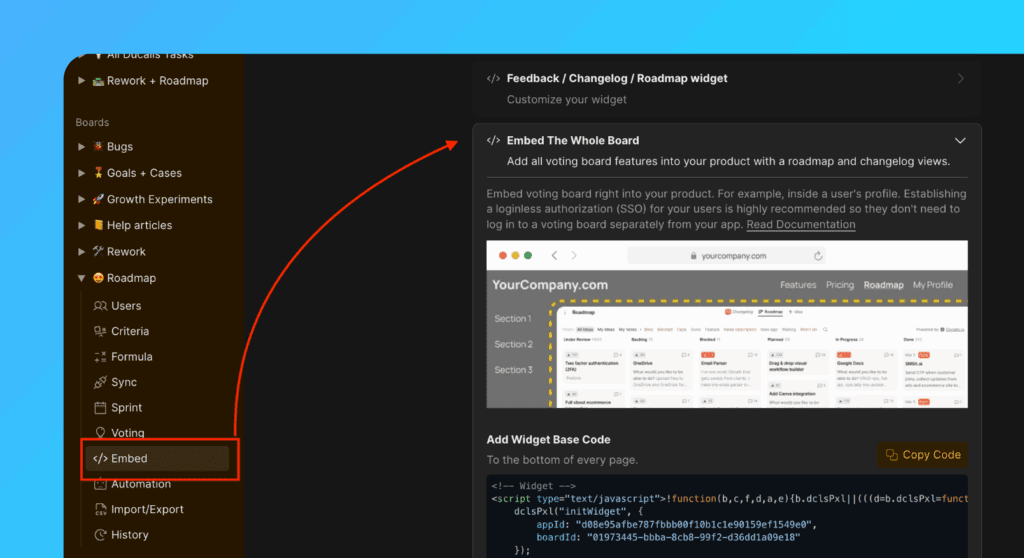Click the Criteria icon in sidebar
The width and height of the screenshot is (1024, 558).
(x=100, y=331)
